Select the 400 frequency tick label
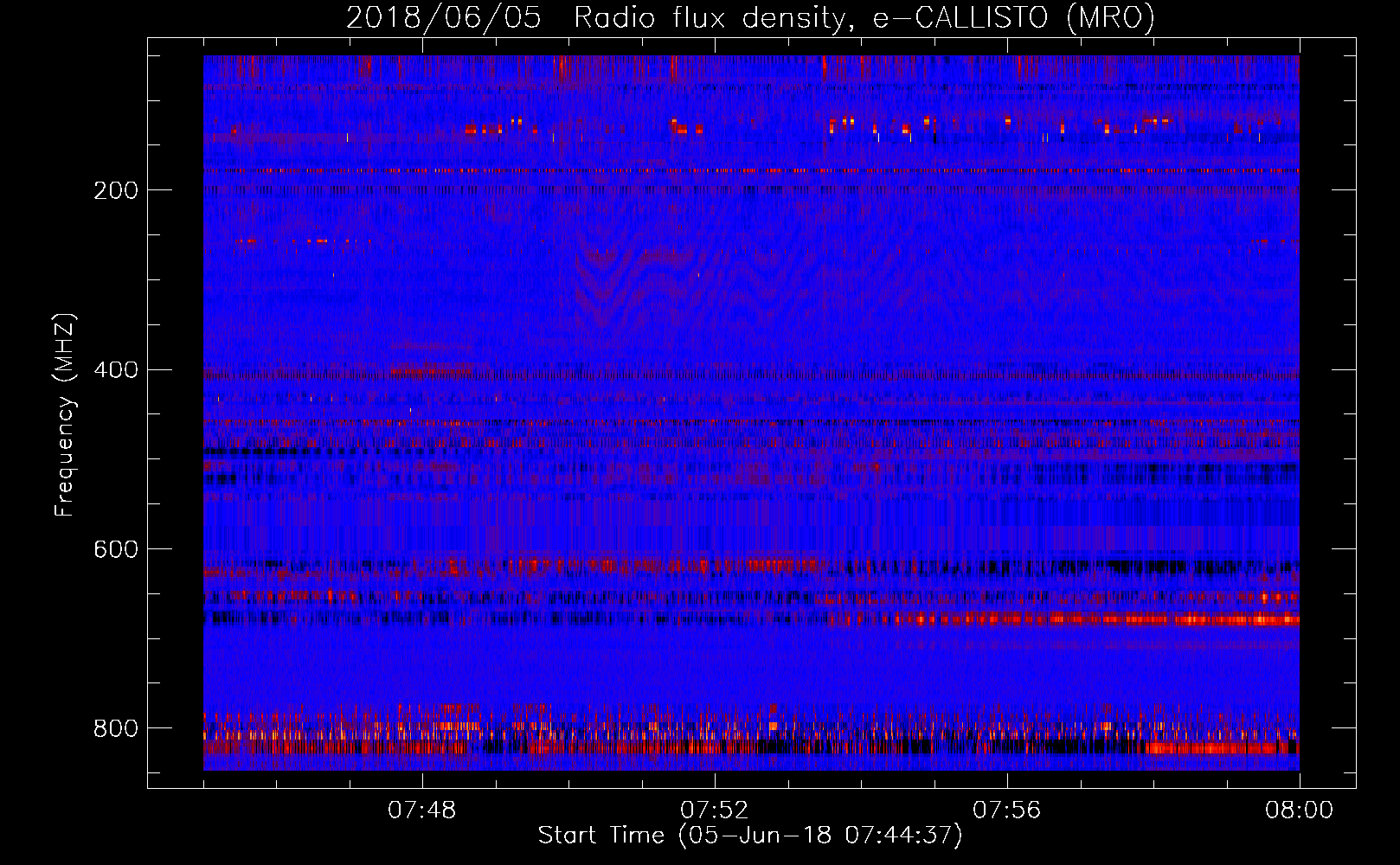 115,370
